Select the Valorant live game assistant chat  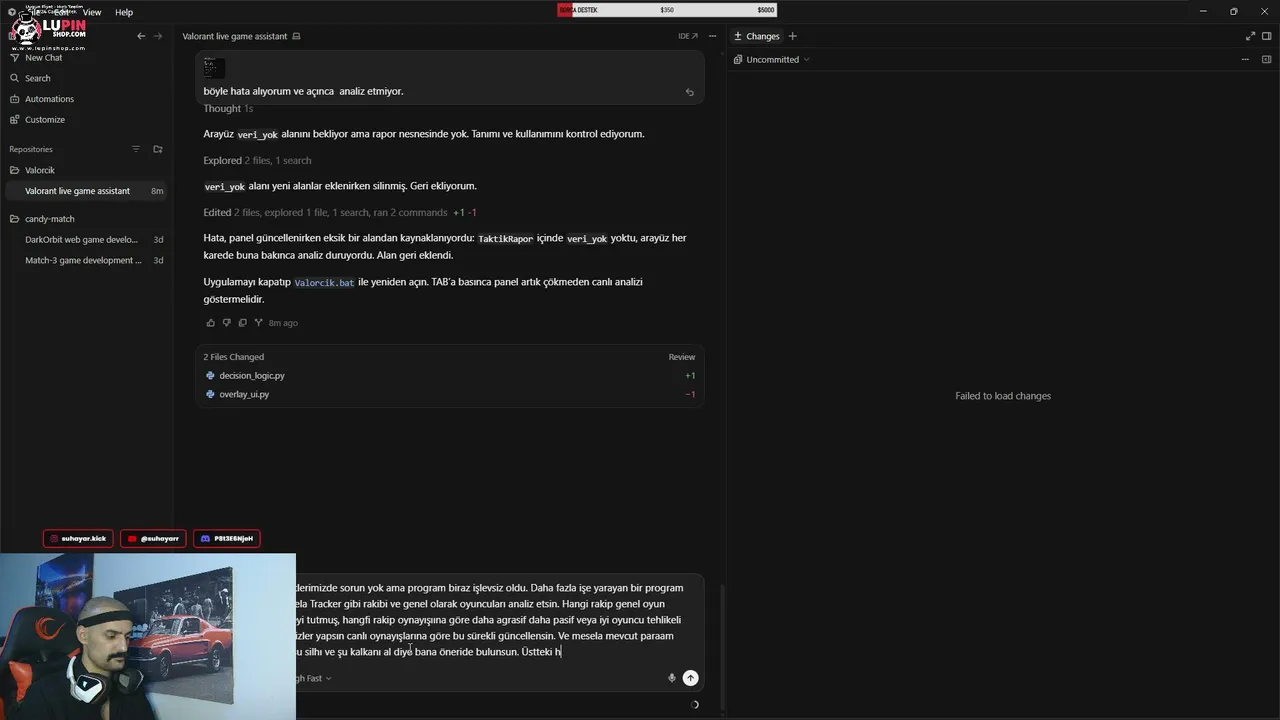pyautogui.click(x=86, y=191)
